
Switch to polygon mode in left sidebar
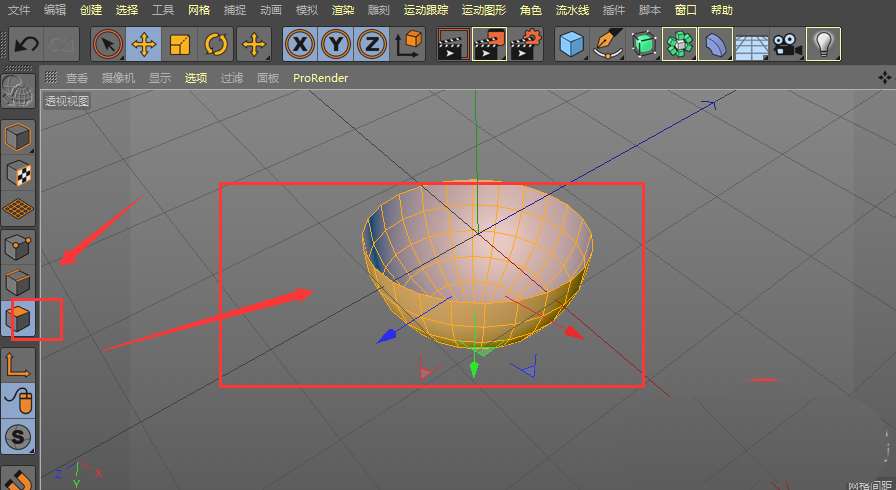19,320
